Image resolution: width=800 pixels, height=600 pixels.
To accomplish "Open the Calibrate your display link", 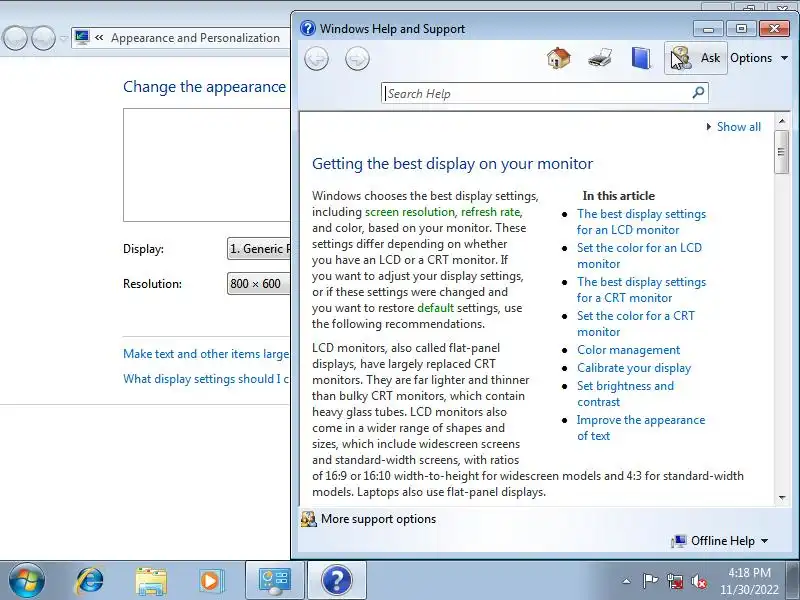I will pos(634,368).
